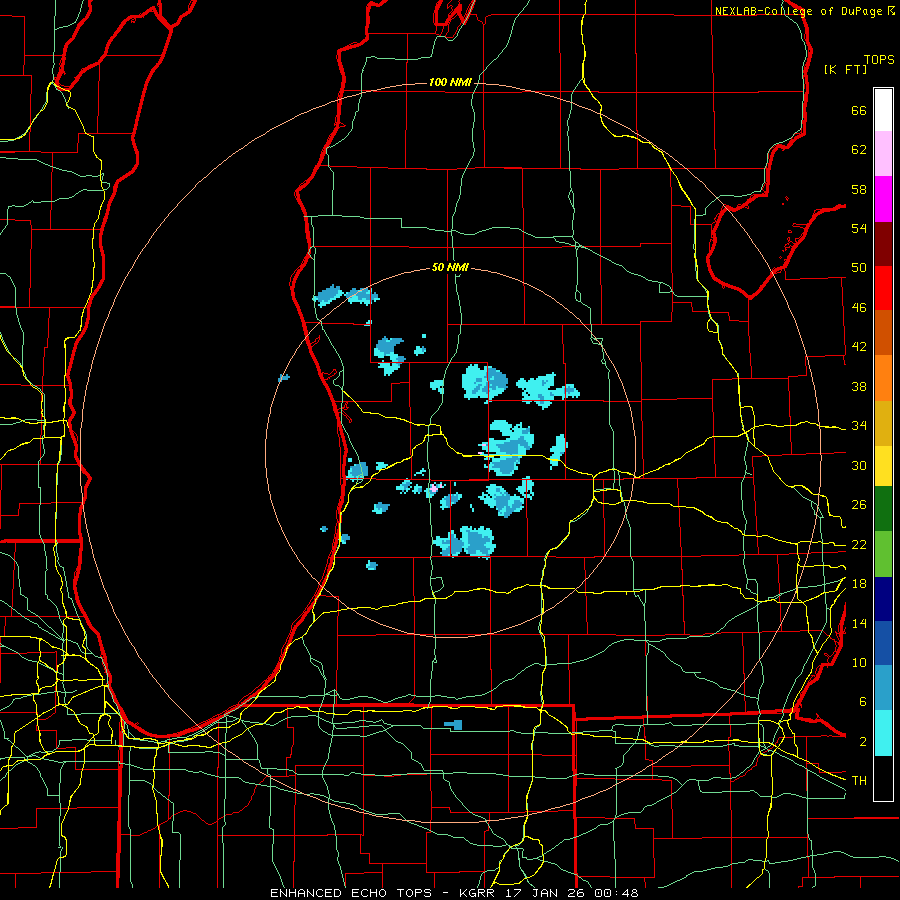Click the yellow 34 kft swatch
The height and width of the screenshot is (900, 900).
pos(883,465)
